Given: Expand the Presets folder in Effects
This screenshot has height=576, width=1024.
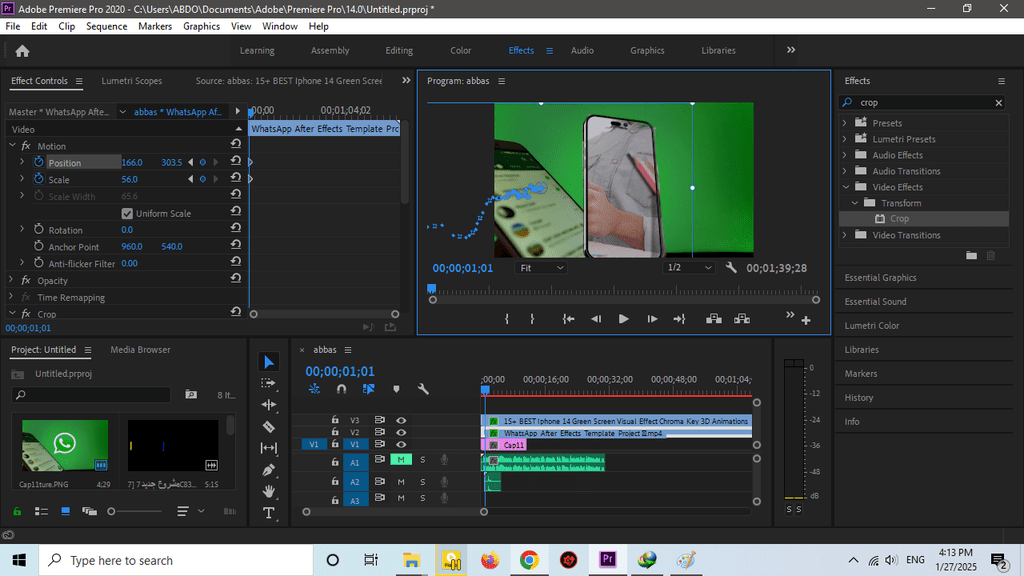Looking at the screenshot, I should click(844, 122).
